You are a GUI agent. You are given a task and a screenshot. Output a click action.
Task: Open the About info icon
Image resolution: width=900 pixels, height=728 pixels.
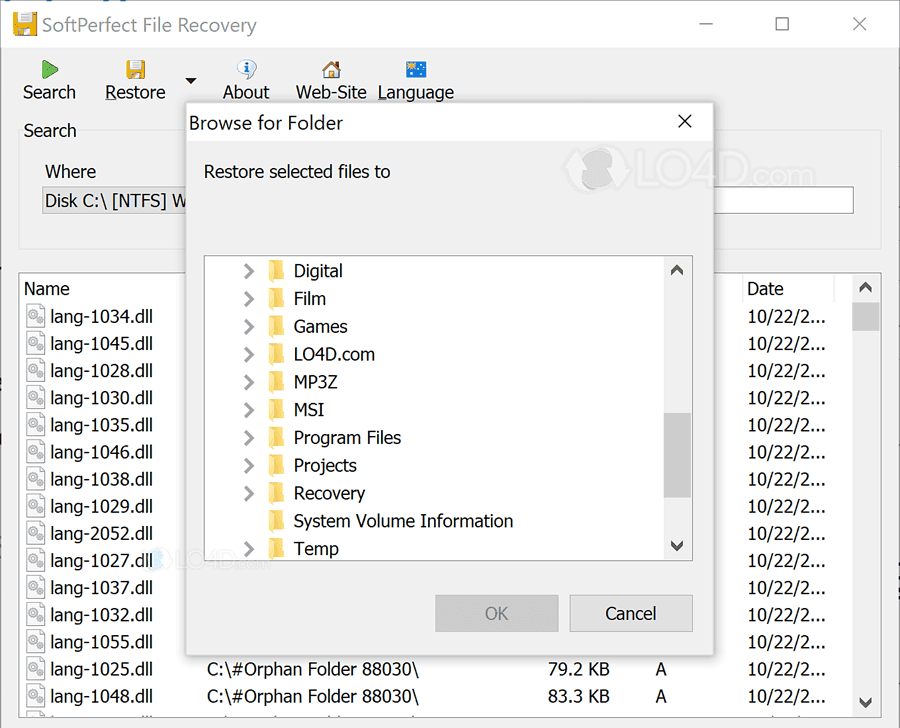tap(246, 70)
